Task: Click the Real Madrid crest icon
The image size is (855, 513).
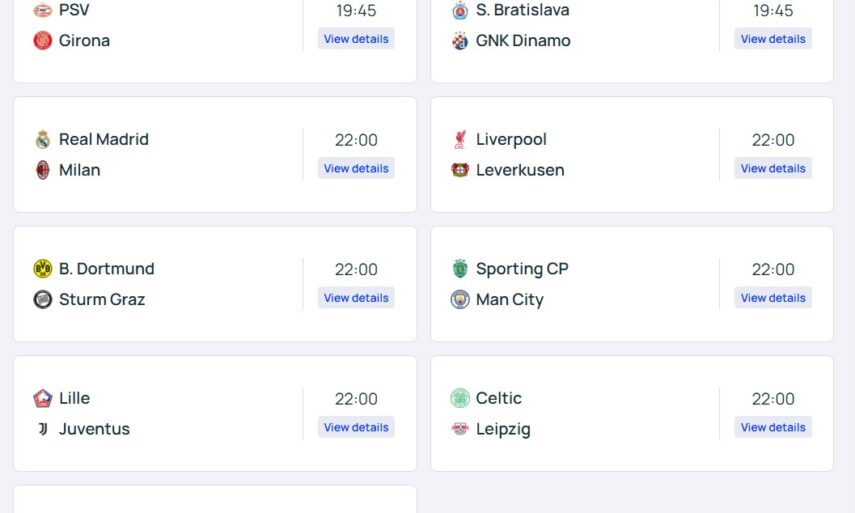Action: (x=42, y=140)
